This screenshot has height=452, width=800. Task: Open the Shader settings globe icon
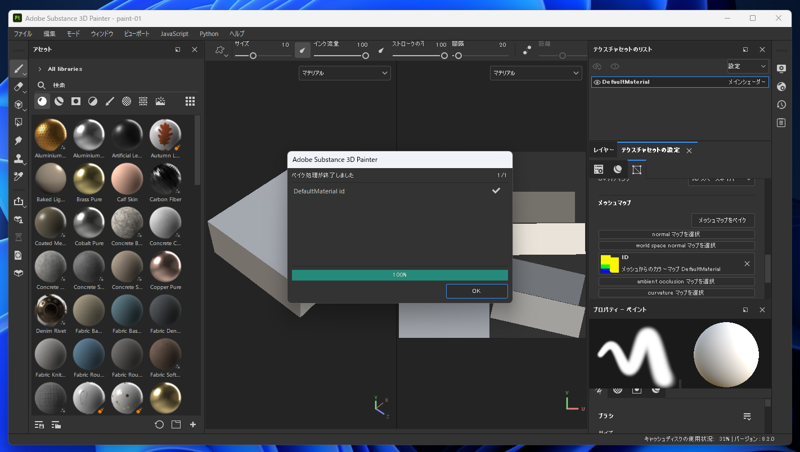pos(781,87)
